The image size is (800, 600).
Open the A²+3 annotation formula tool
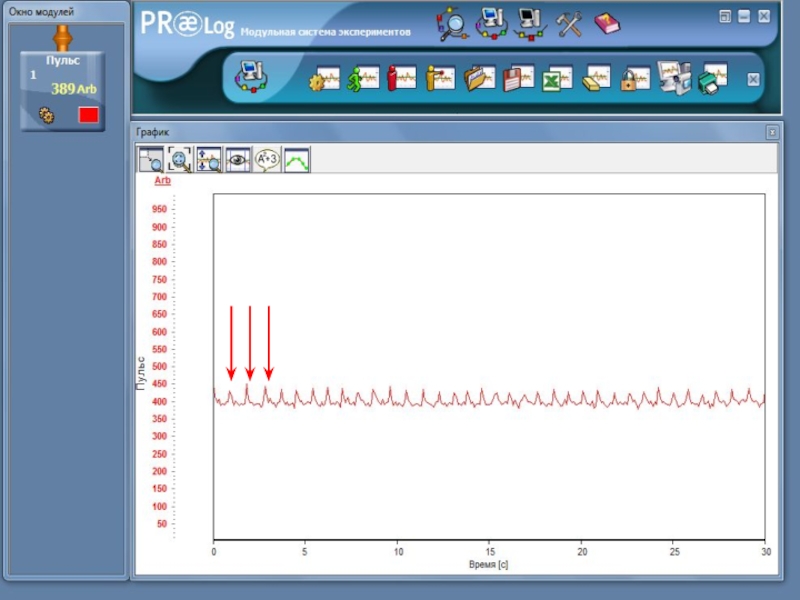267,159
